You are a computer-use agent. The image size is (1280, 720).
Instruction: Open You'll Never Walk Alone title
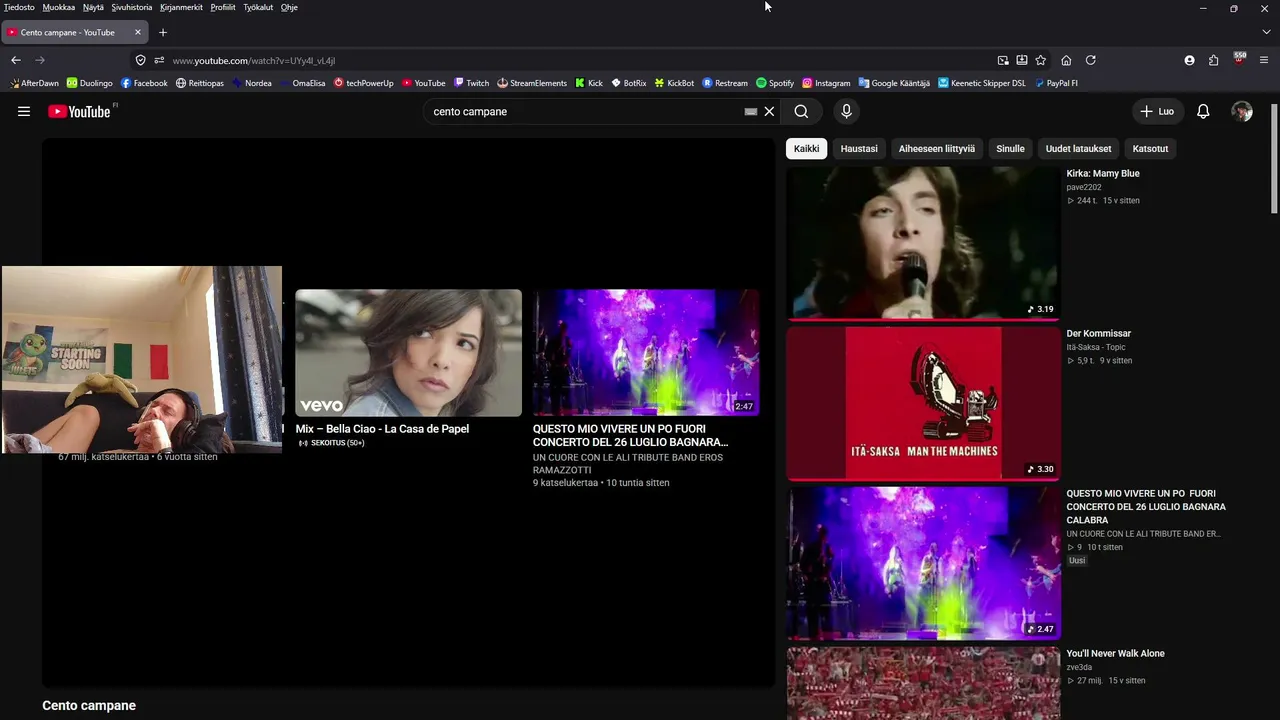click(x=1115, y=654)
